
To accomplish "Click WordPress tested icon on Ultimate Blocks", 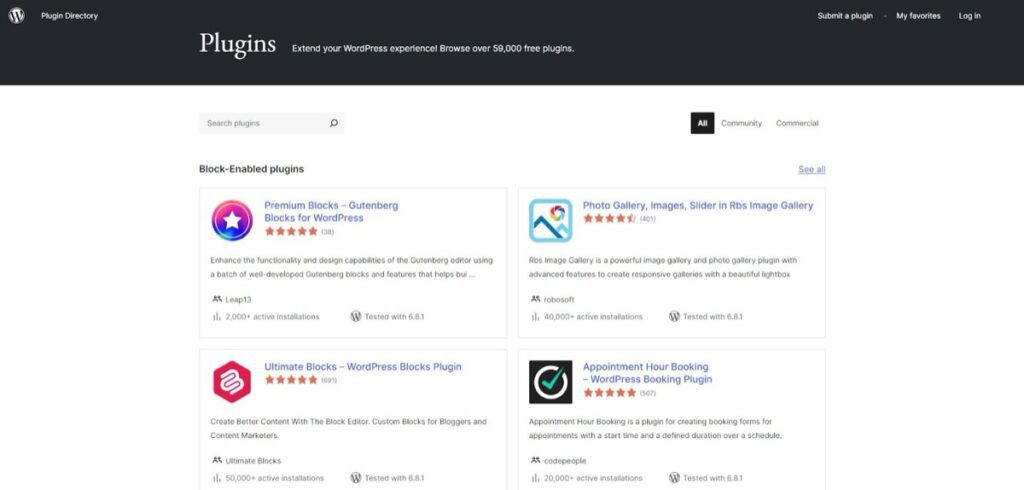I will click(x=356, y=478).
